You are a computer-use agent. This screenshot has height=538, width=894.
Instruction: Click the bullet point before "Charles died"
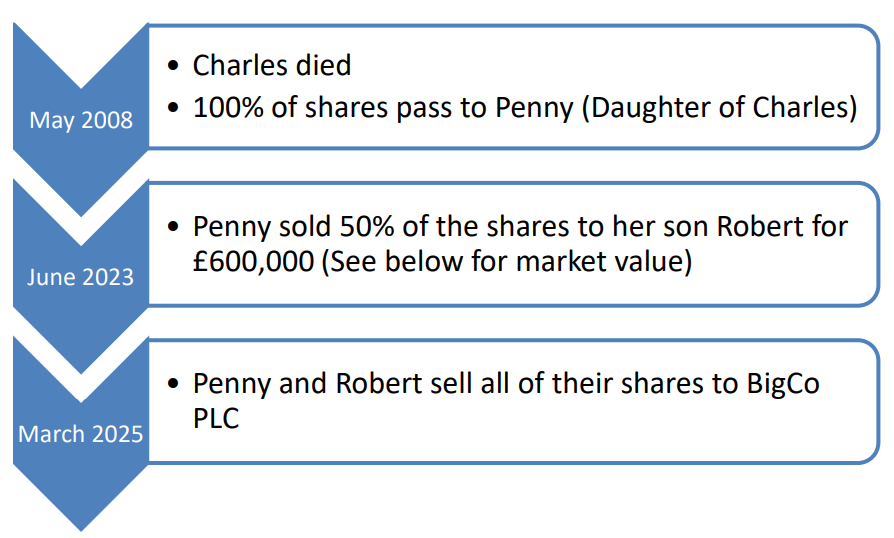click(x=175, y=67)
